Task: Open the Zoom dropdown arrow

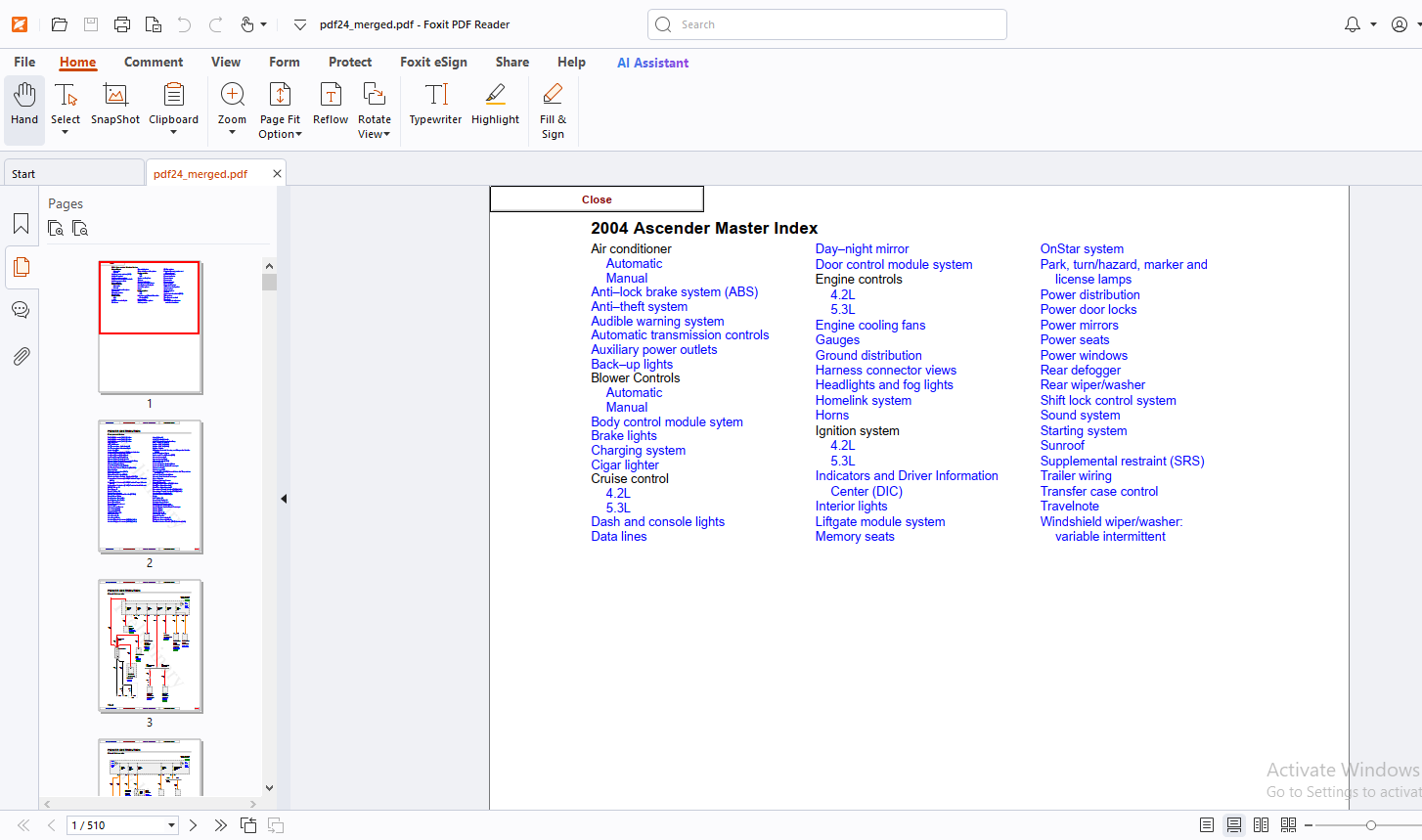Action: pyautogui.click(x=232, y=132)
